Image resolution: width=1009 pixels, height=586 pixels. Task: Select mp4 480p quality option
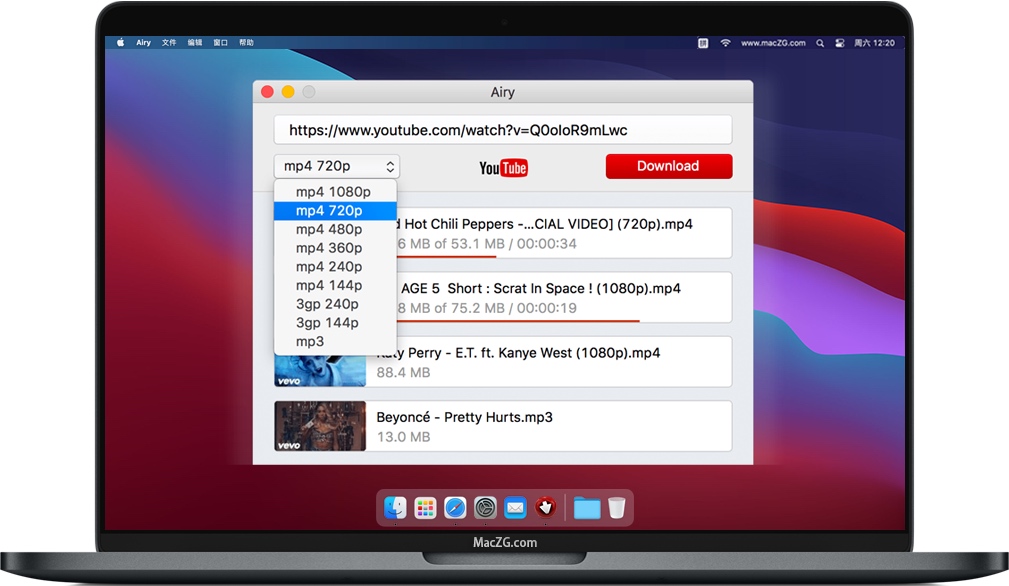click(329, 229)
